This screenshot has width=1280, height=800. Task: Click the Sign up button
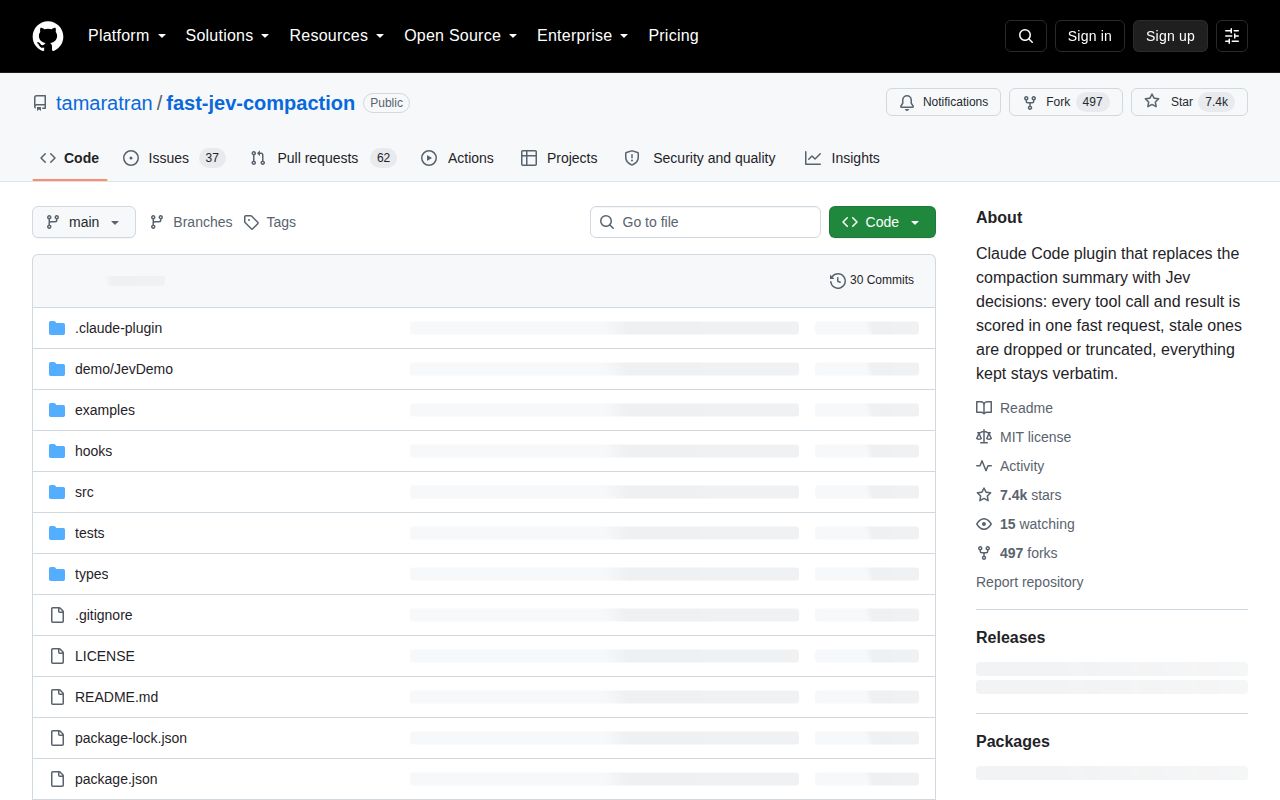pyautogui.click(x=1170, y=36)
